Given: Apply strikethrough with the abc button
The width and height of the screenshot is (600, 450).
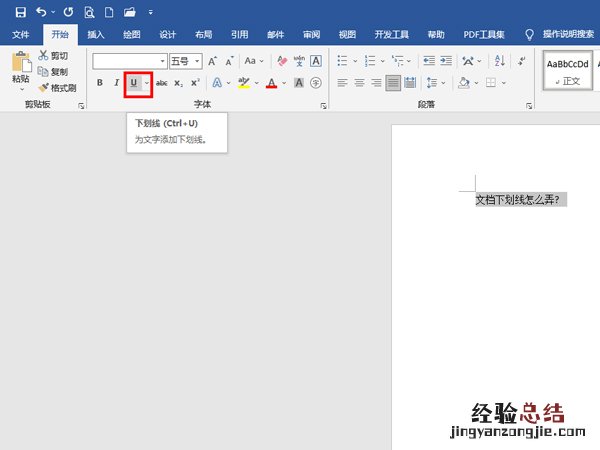Looking at the screenshot, I should [x=161, y=82].
